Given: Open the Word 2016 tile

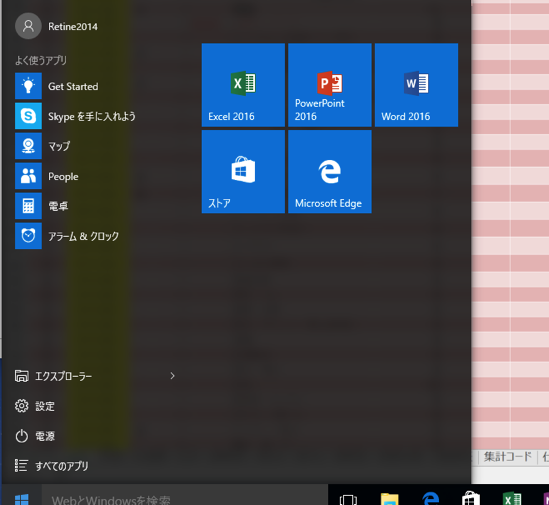Looking at the screenshot, I should [416, 85].
